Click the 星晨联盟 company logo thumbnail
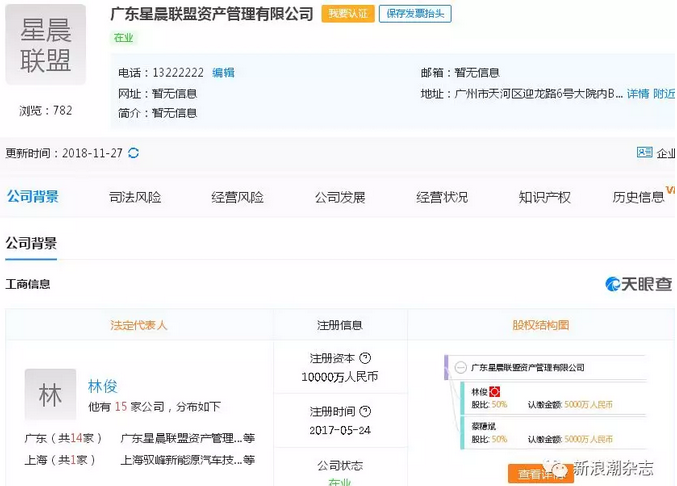The width and height of the screenshot is (677, 486). point(45,44)
